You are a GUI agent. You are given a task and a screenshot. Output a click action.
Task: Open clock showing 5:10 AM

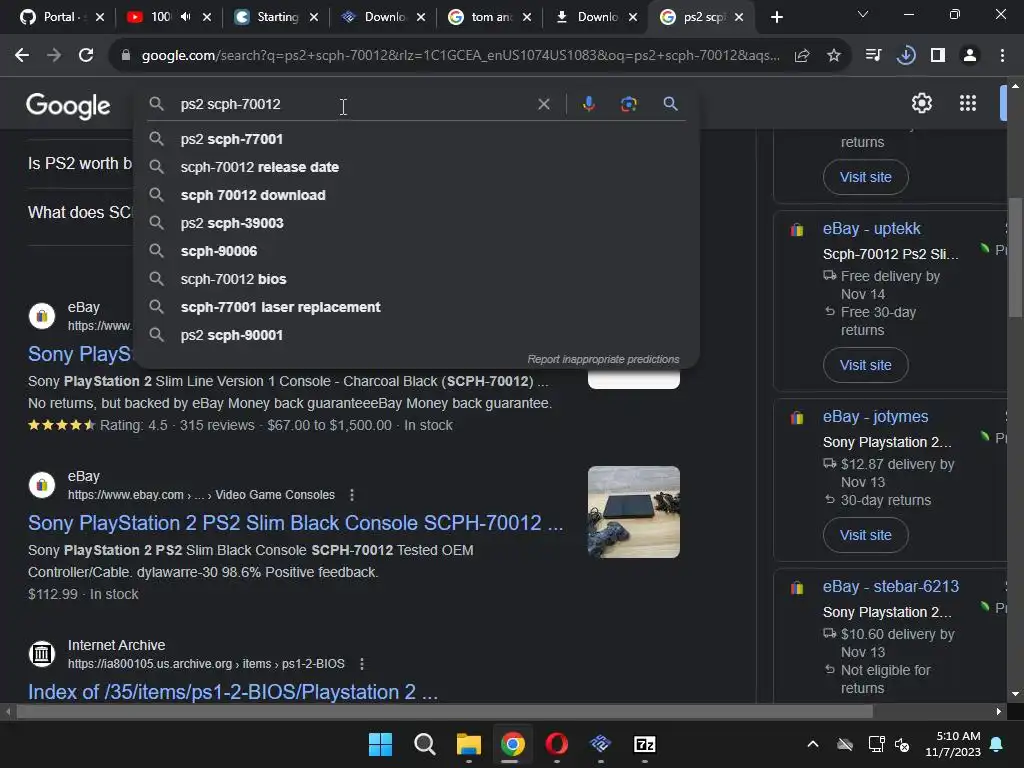click(x=953, y=744)
